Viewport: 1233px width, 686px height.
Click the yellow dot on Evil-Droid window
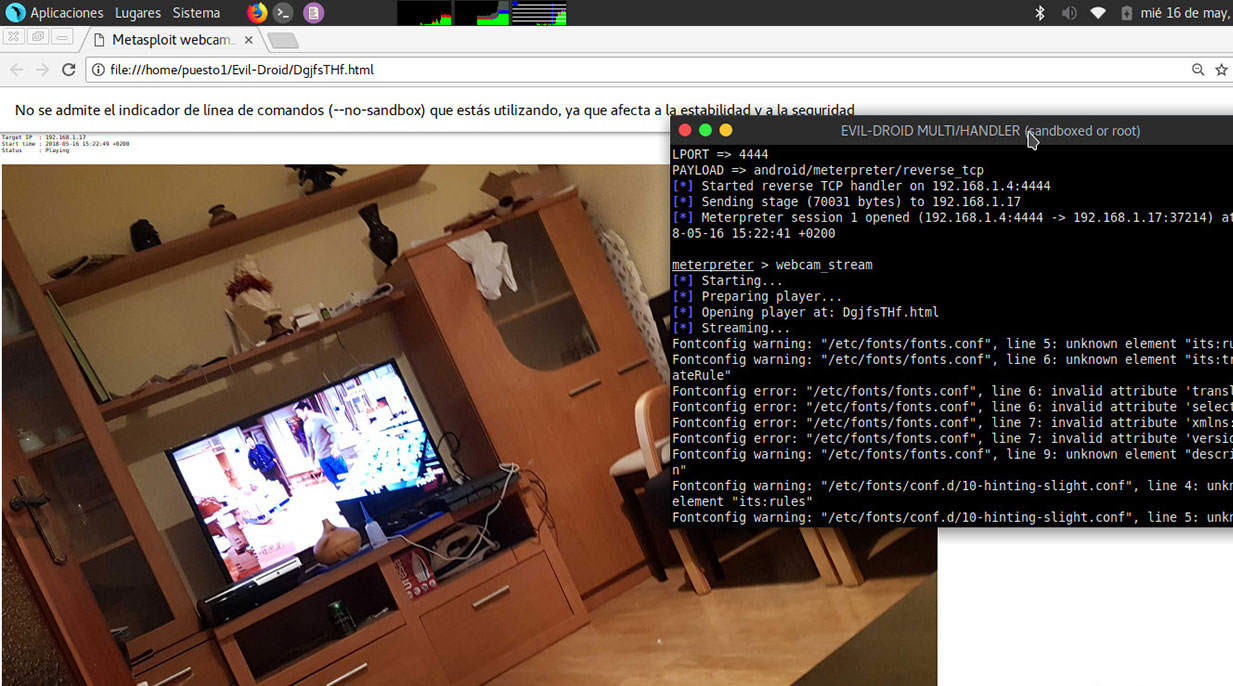point(726,130)
